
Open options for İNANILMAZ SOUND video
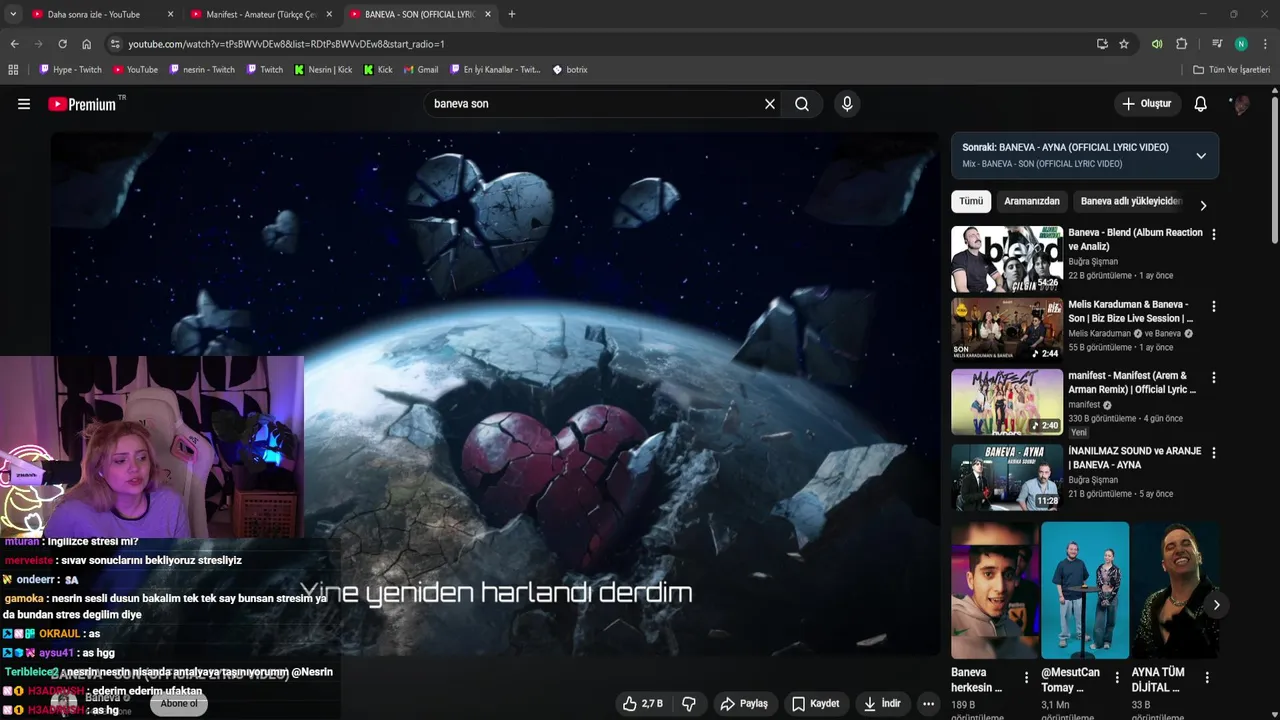point(1214,453)
